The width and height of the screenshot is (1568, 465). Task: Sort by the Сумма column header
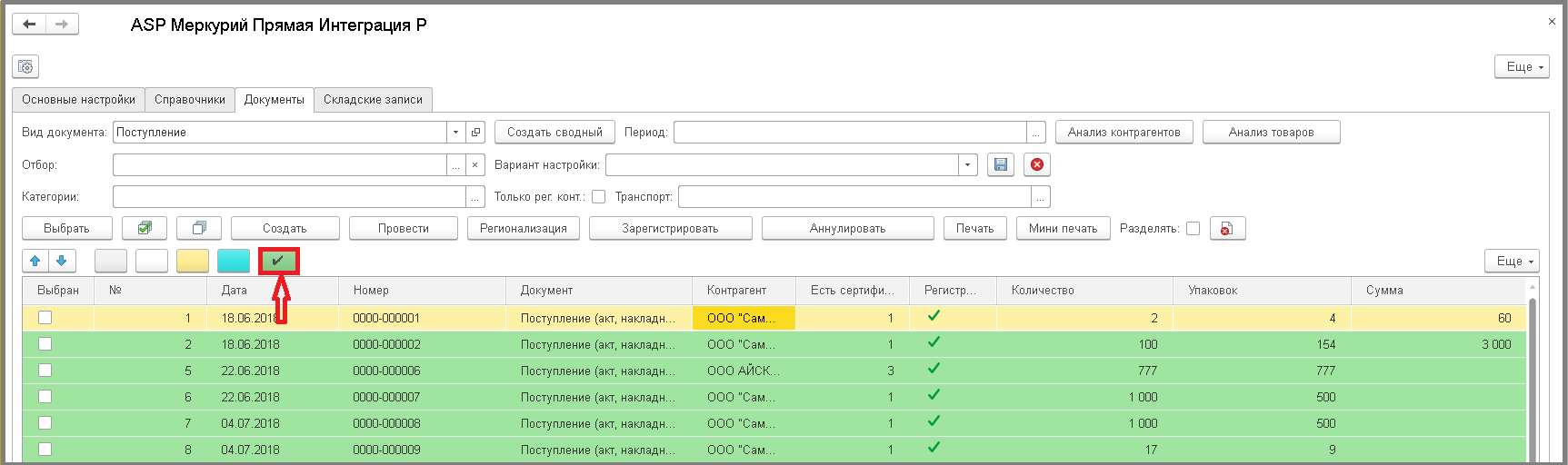pos(1437,291)
